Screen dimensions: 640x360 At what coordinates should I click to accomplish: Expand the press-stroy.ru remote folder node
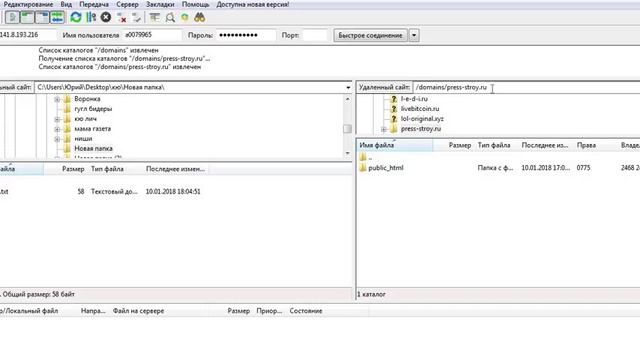point(384,129)
